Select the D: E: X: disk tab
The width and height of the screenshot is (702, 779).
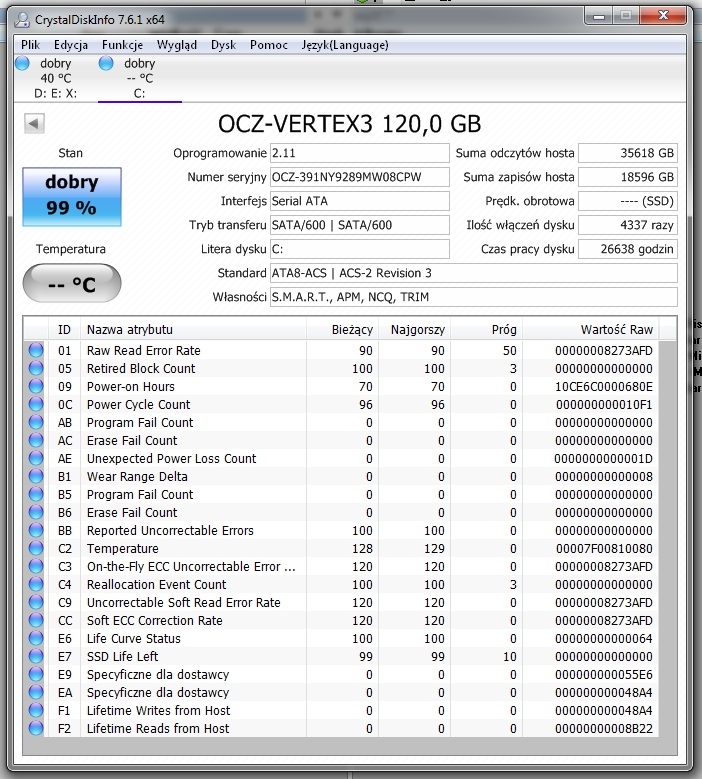[56, 78]
